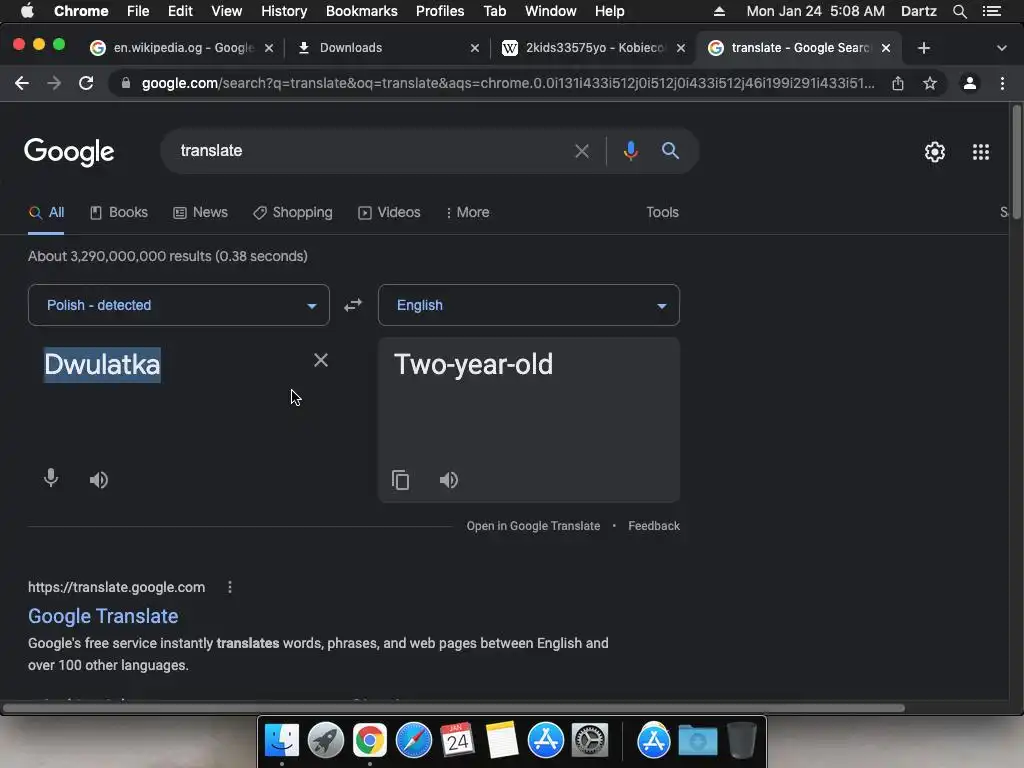Open the Chrome profile avatar
The image size is (1024, 768).
(970, 83)
